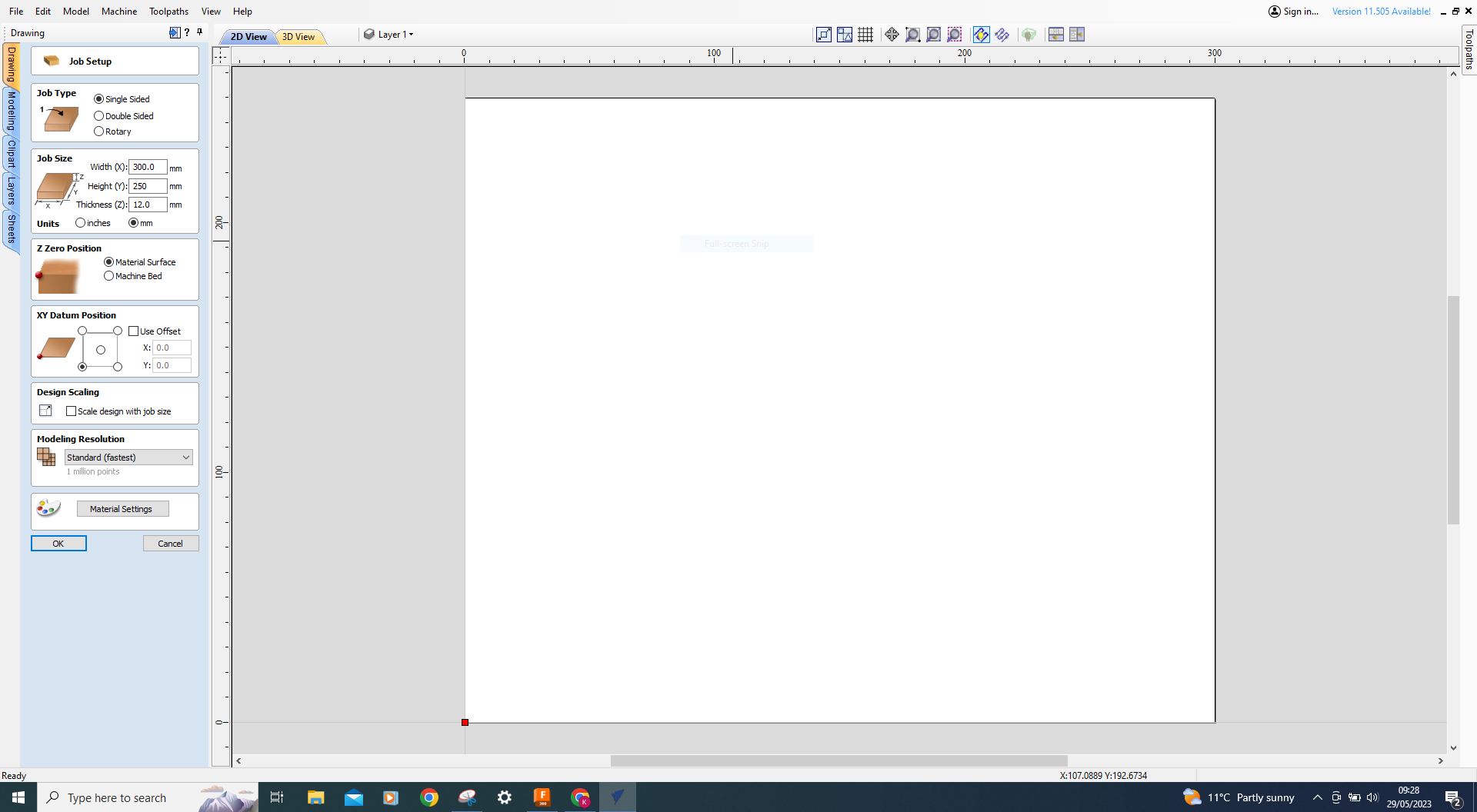Click the ruler origin corner icon
Screen dimensions: 1477x812
coord(221,55)
